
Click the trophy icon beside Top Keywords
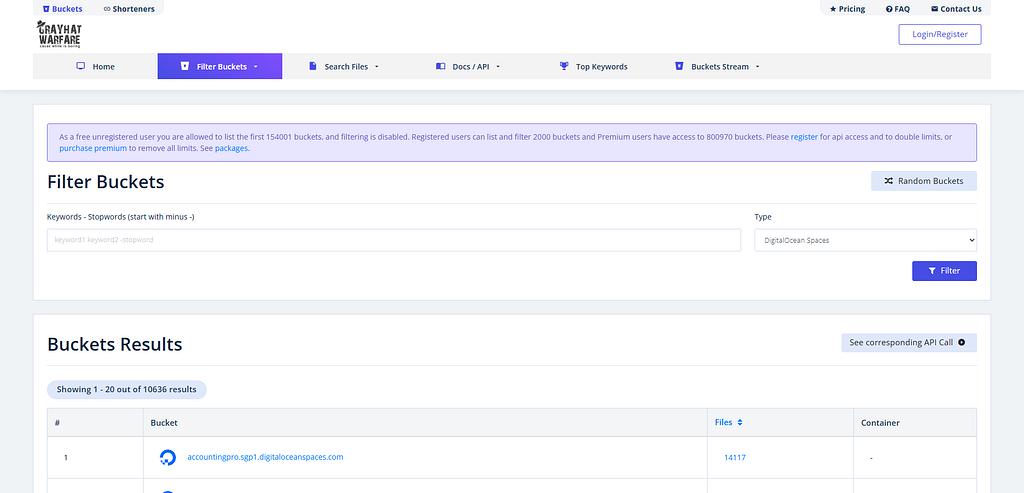coord(564,66)
